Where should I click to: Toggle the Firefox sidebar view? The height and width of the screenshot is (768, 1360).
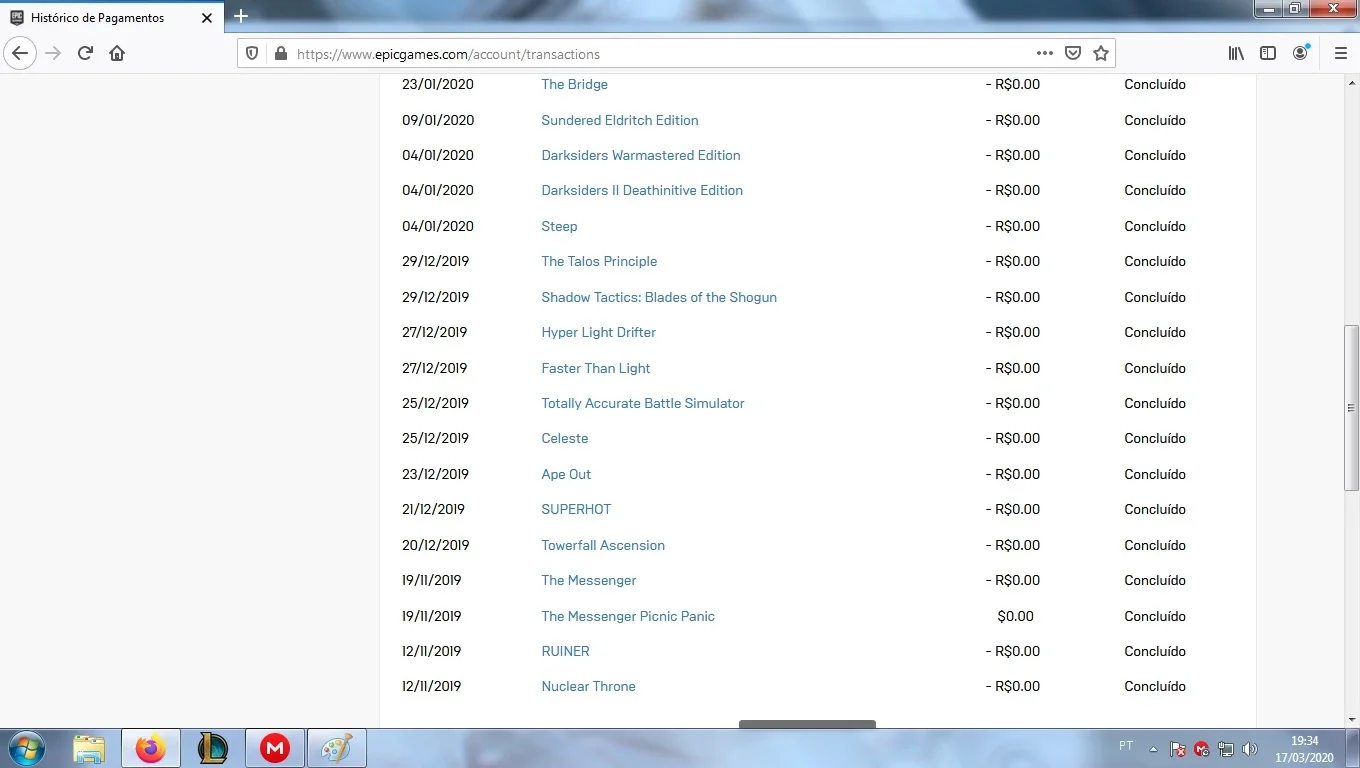[x=1268, y=53]
